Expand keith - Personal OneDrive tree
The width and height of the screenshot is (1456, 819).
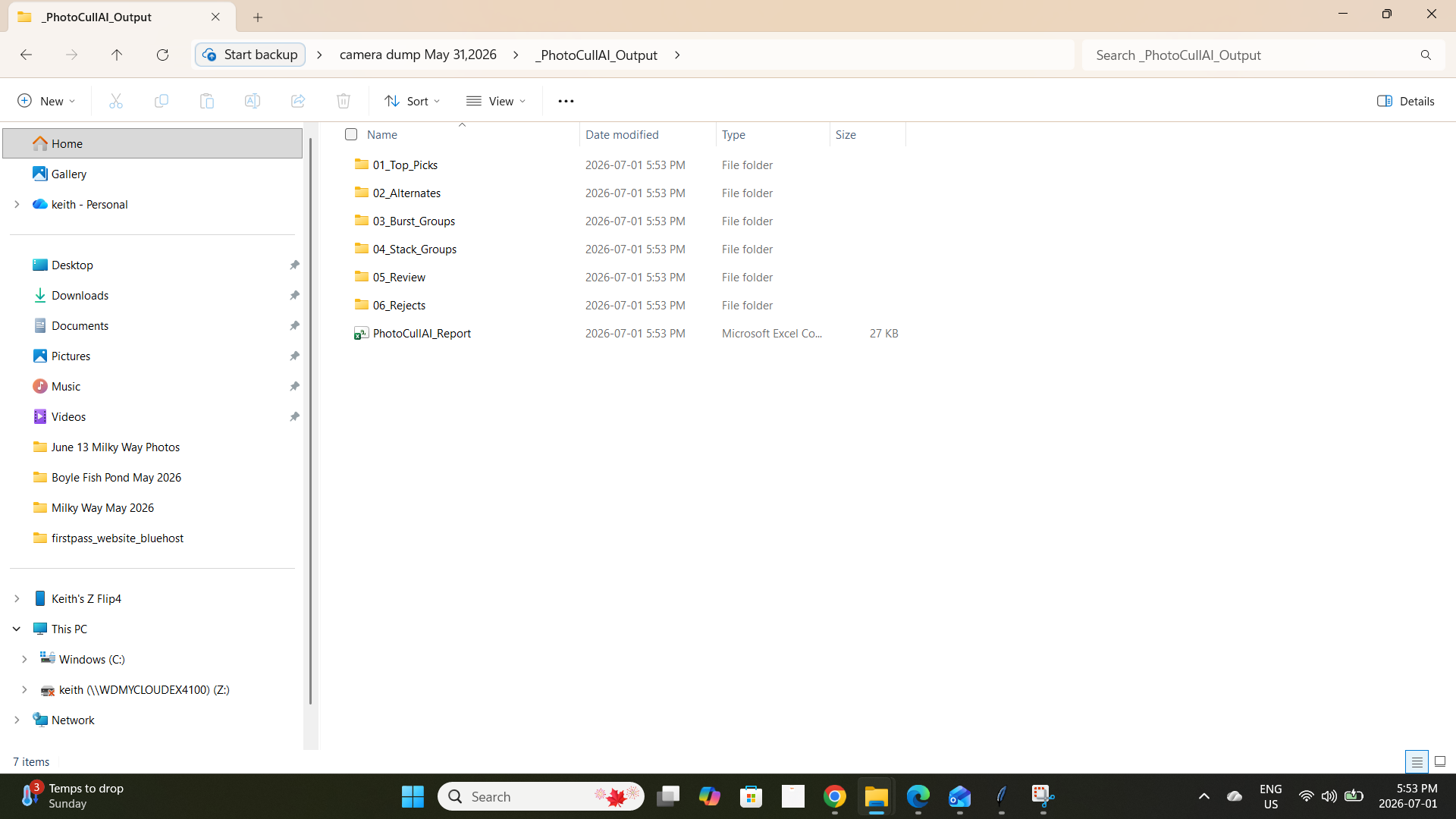point(17,204)
